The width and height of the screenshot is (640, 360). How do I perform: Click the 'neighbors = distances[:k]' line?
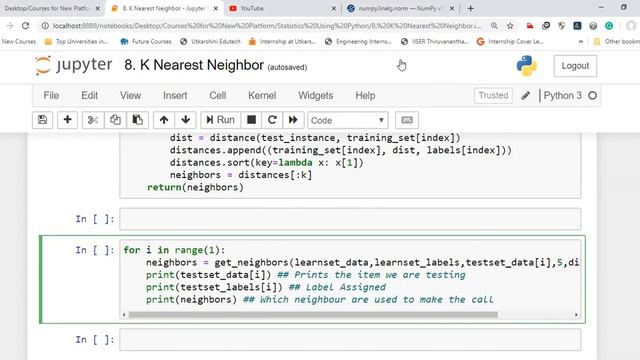click(x=241, y=175)
